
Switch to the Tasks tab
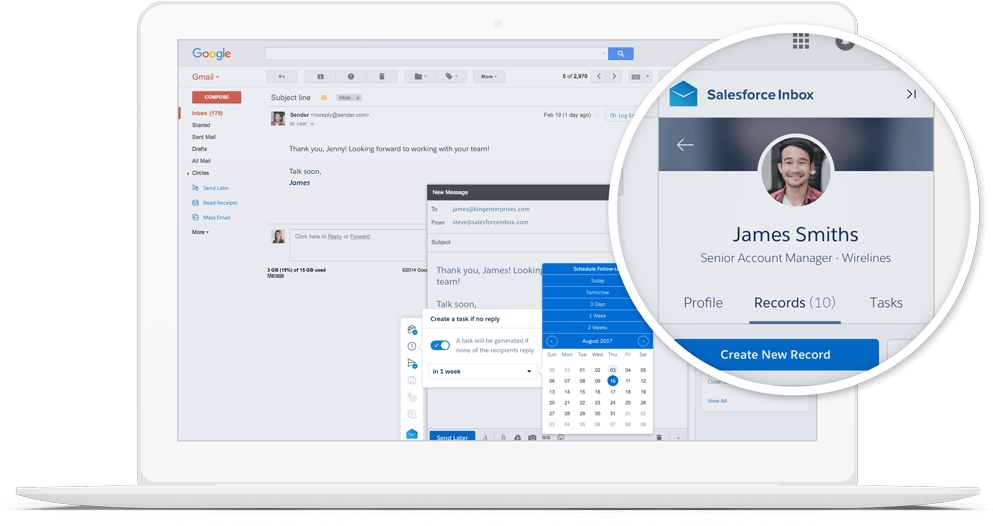pos(886,303)
